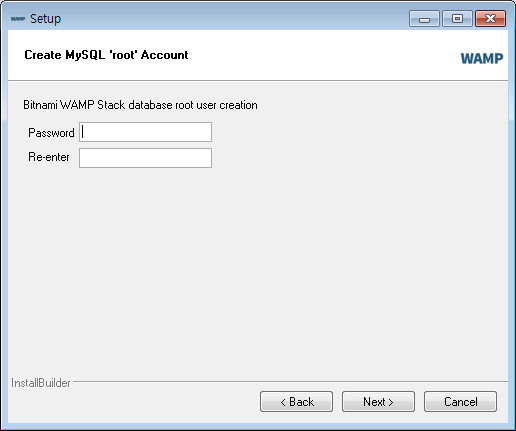Click the 'Password' label
The width and height of the screenshot is (516, 431).
point(51,133)
